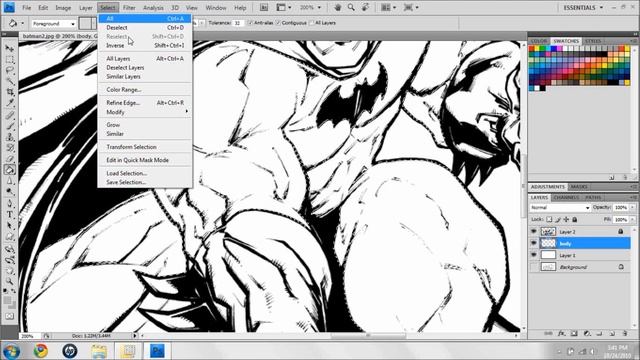Choose Inverse from the Select menu

coord(145,45)
